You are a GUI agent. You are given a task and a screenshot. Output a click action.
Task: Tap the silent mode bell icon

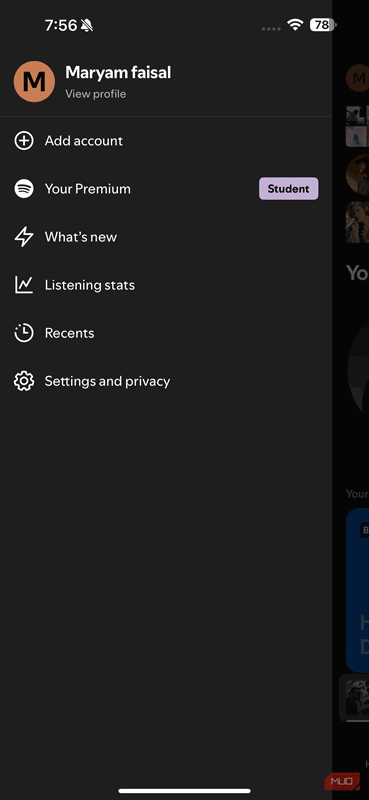click(x=87, y=26)
